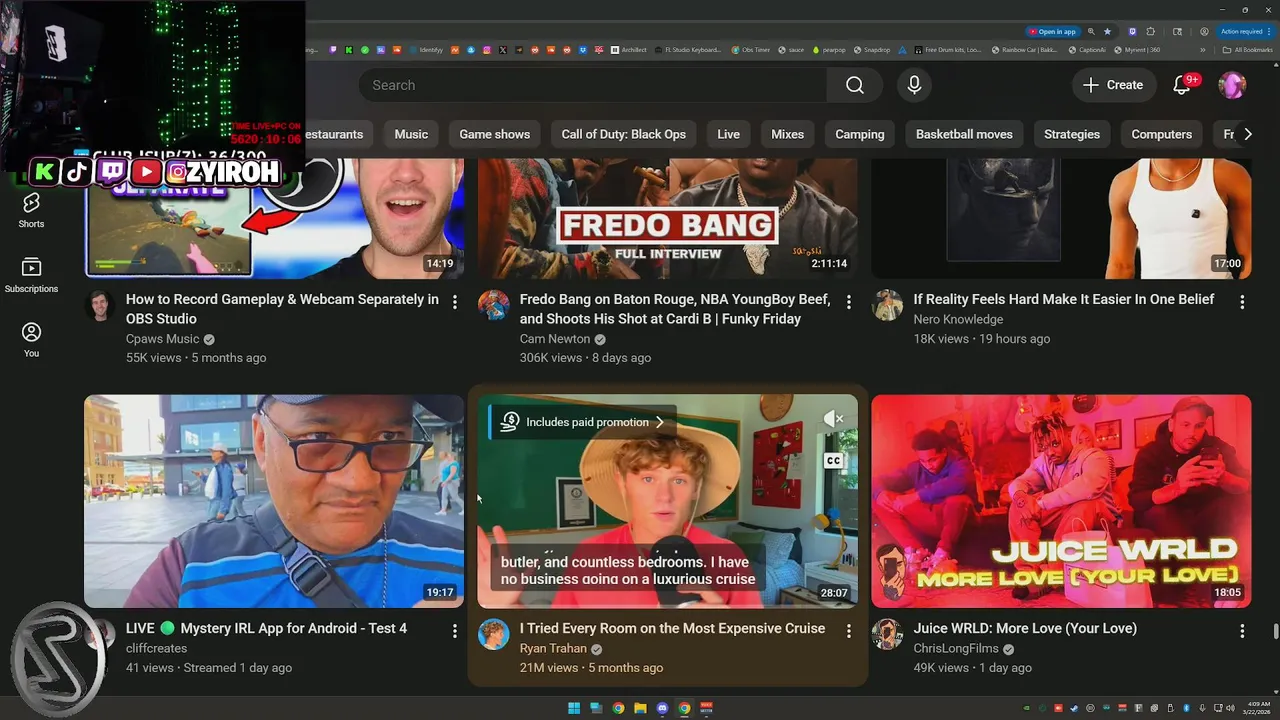Toggle captions on cruise video preview

pos(833,461)
